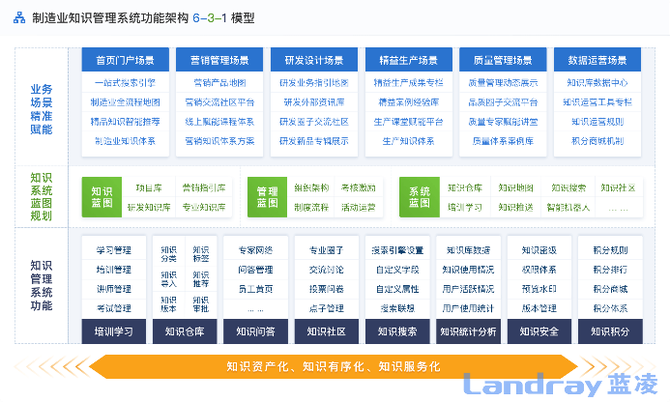Click the 学习管理 entry
This screenshot has height=402, width=670.
point(114,250)
